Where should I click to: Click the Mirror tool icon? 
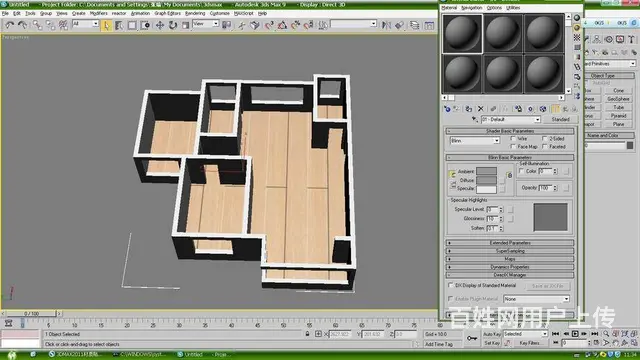click(x=386, y=26)
